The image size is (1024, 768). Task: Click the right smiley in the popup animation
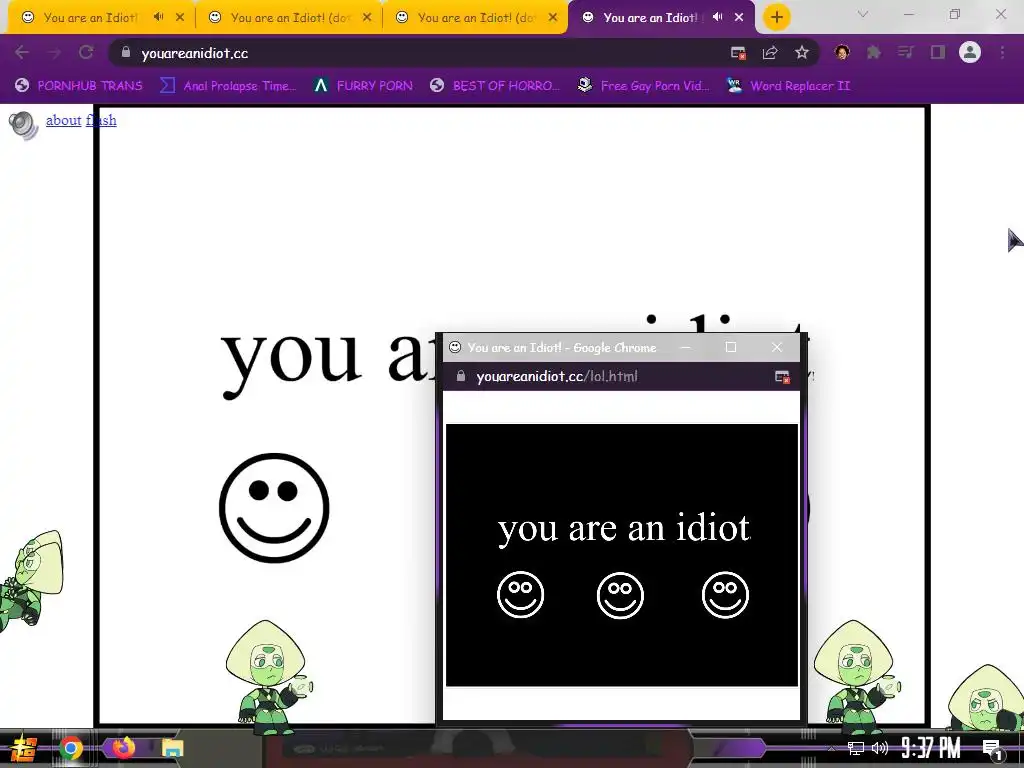(x=726, y=594)
